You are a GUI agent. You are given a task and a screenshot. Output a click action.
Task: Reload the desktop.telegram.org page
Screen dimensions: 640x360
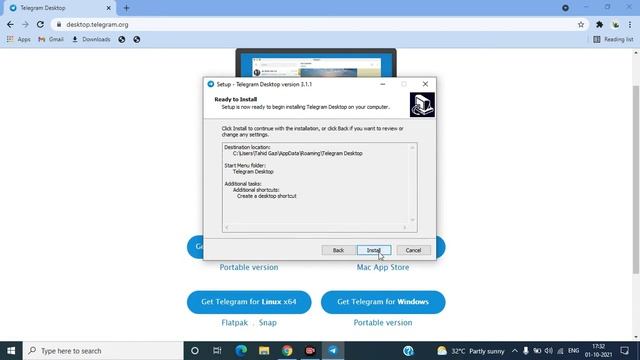(40, 24)
